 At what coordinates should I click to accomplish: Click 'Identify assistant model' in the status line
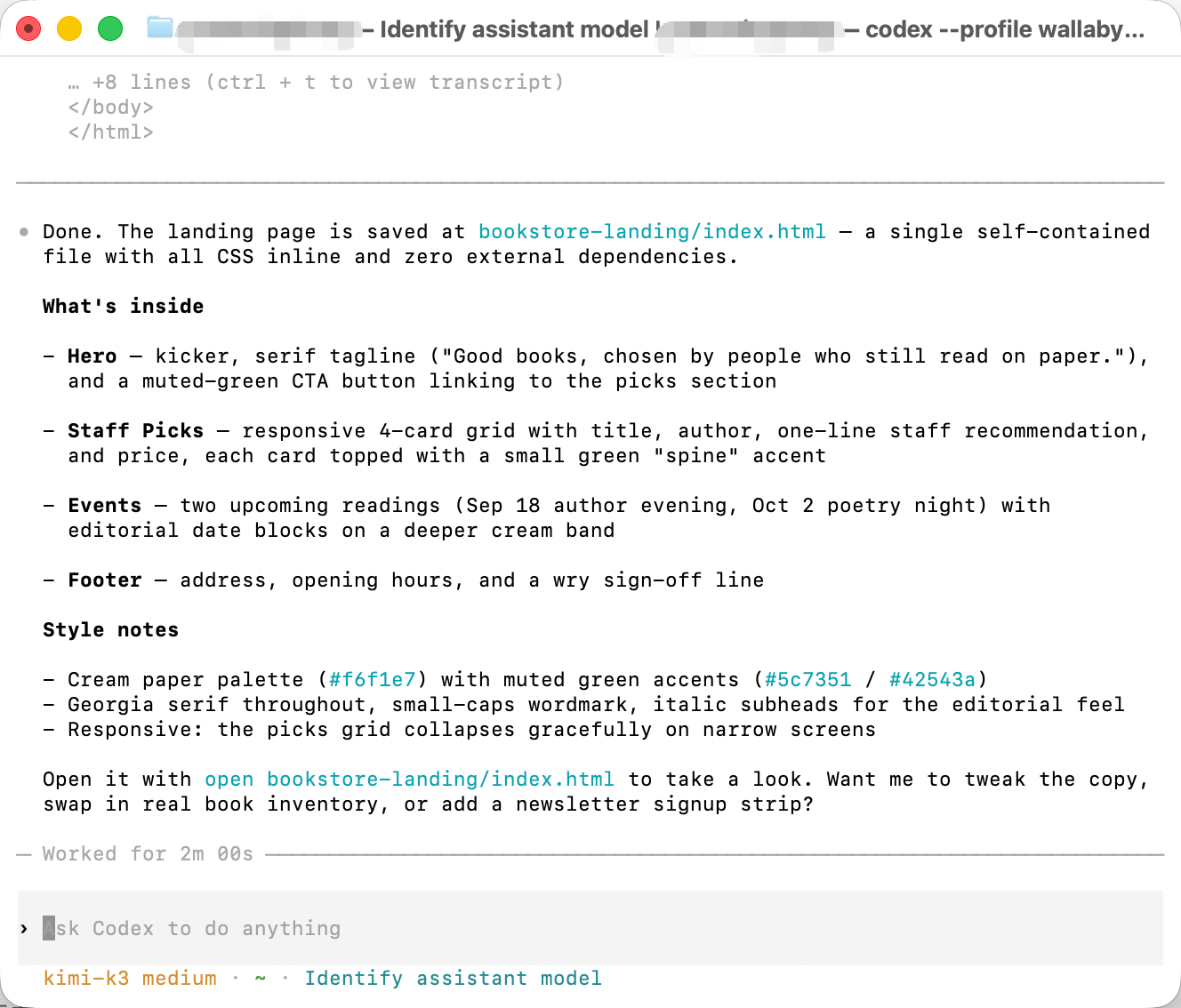453,979
